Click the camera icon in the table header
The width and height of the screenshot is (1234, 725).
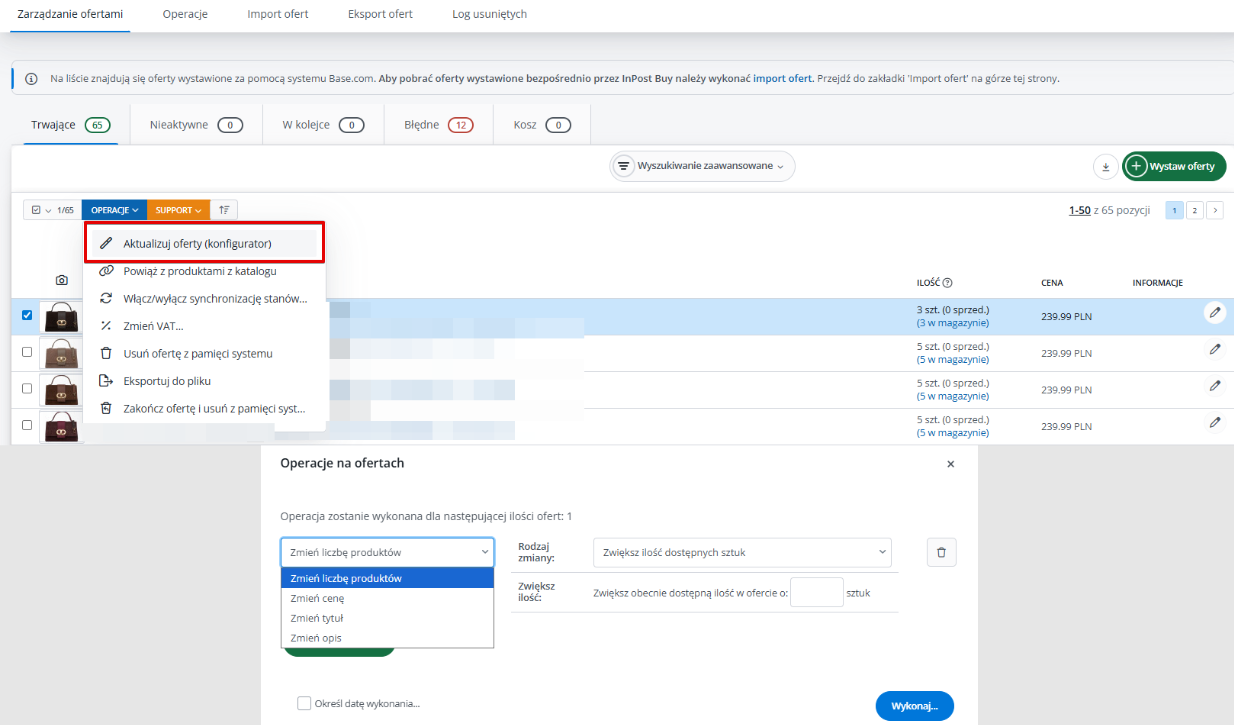tap(61, 281)
